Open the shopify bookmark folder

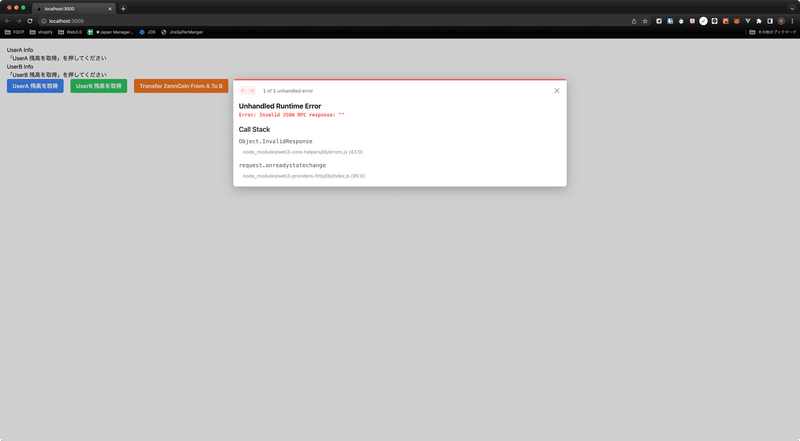click(41, 32)
